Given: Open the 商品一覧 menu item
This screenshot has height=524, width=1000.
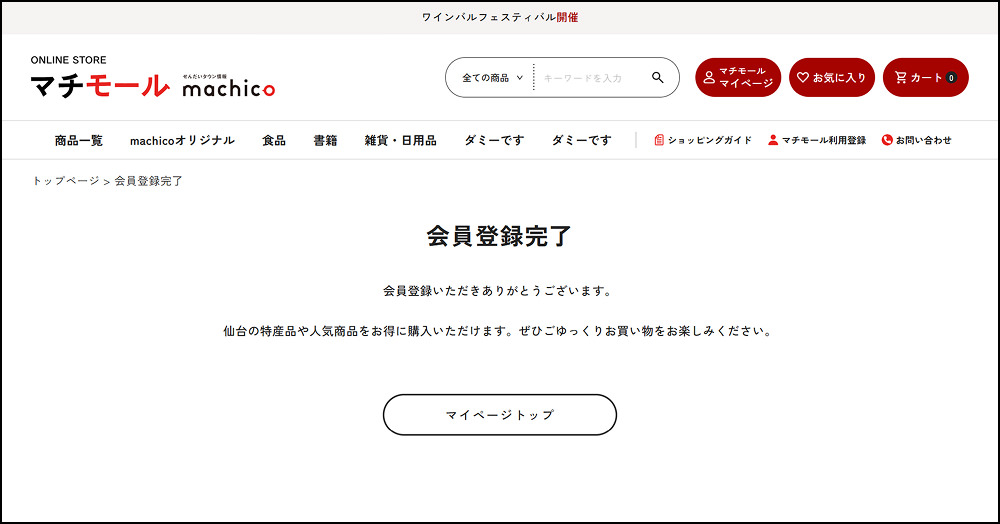Looking at the screenshot, I should 79,141.
